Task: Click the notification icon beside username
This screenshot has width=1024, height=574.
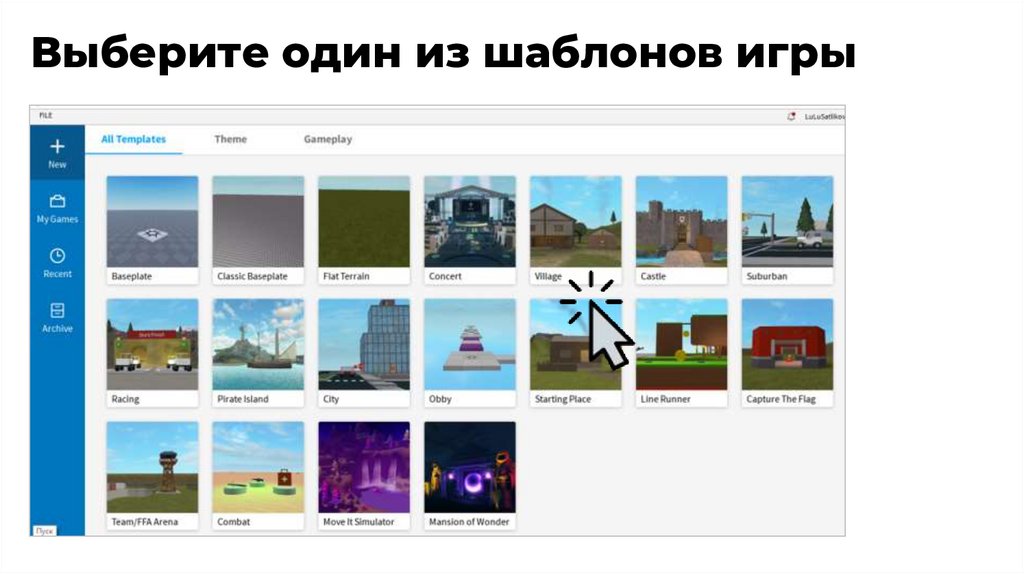Action: pos(791,116)
